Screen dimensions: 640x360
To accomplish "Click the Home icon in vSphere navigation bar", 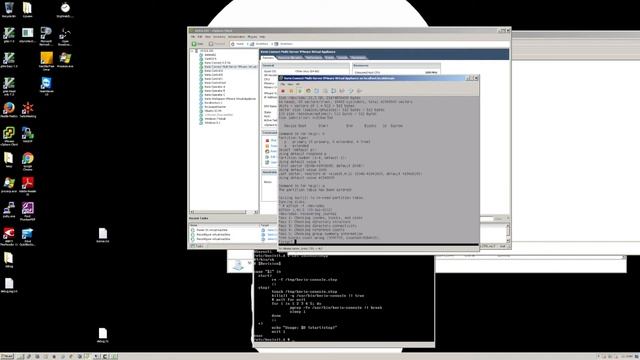I will coord(233,44).
